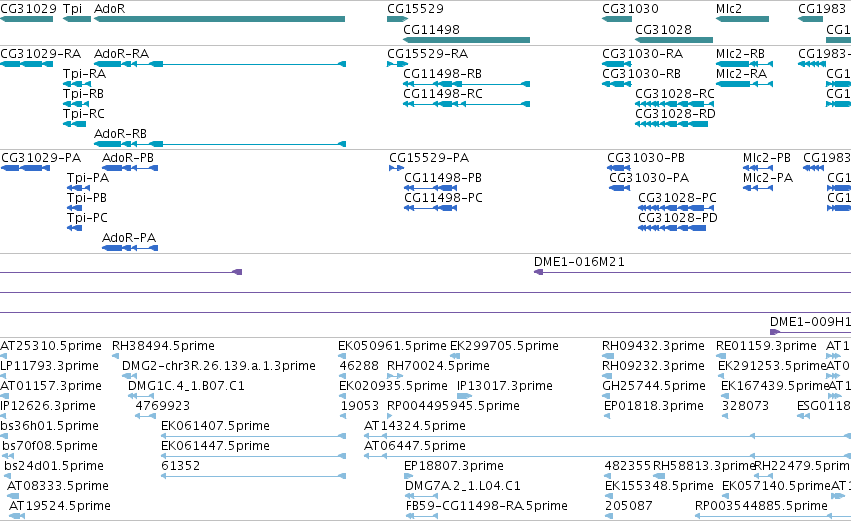Open the CG31028-PC protein feature
Screen dimensions: 851x521
[x=676, y=208]
